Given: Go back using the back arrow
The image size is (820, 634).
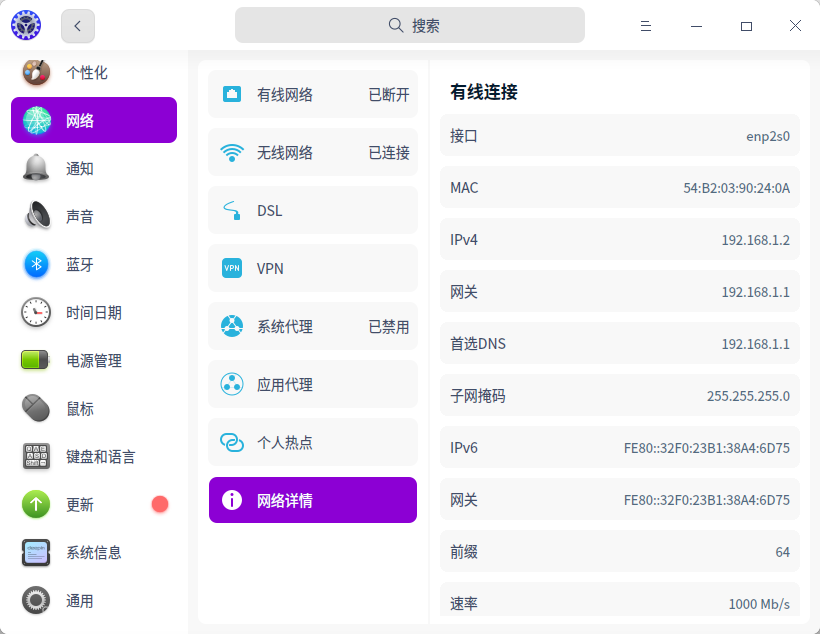Looking at the screenshot, I should [x=78, y=26].
